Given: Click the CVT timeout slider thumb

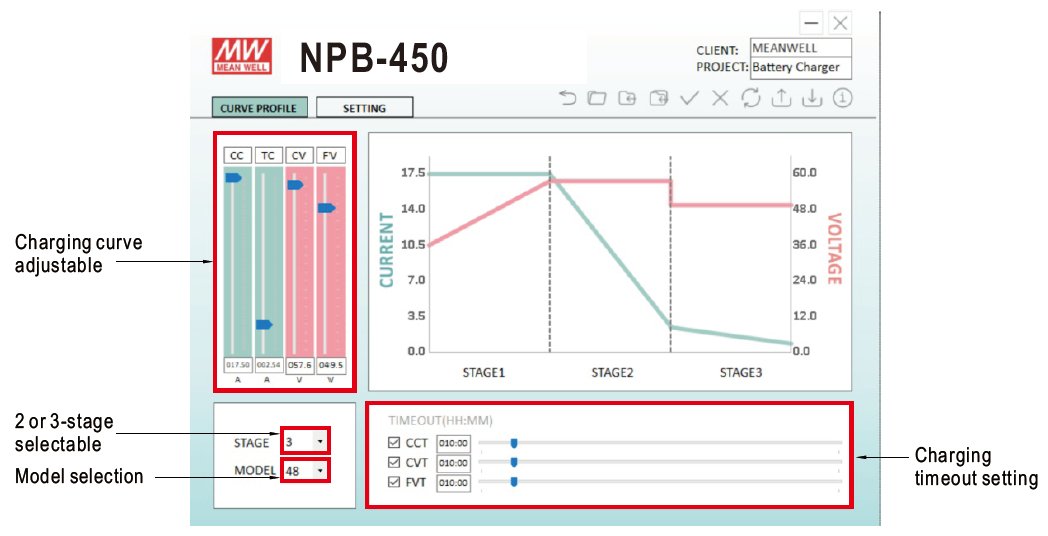Looking at the screenshot, I should [514, 462].
